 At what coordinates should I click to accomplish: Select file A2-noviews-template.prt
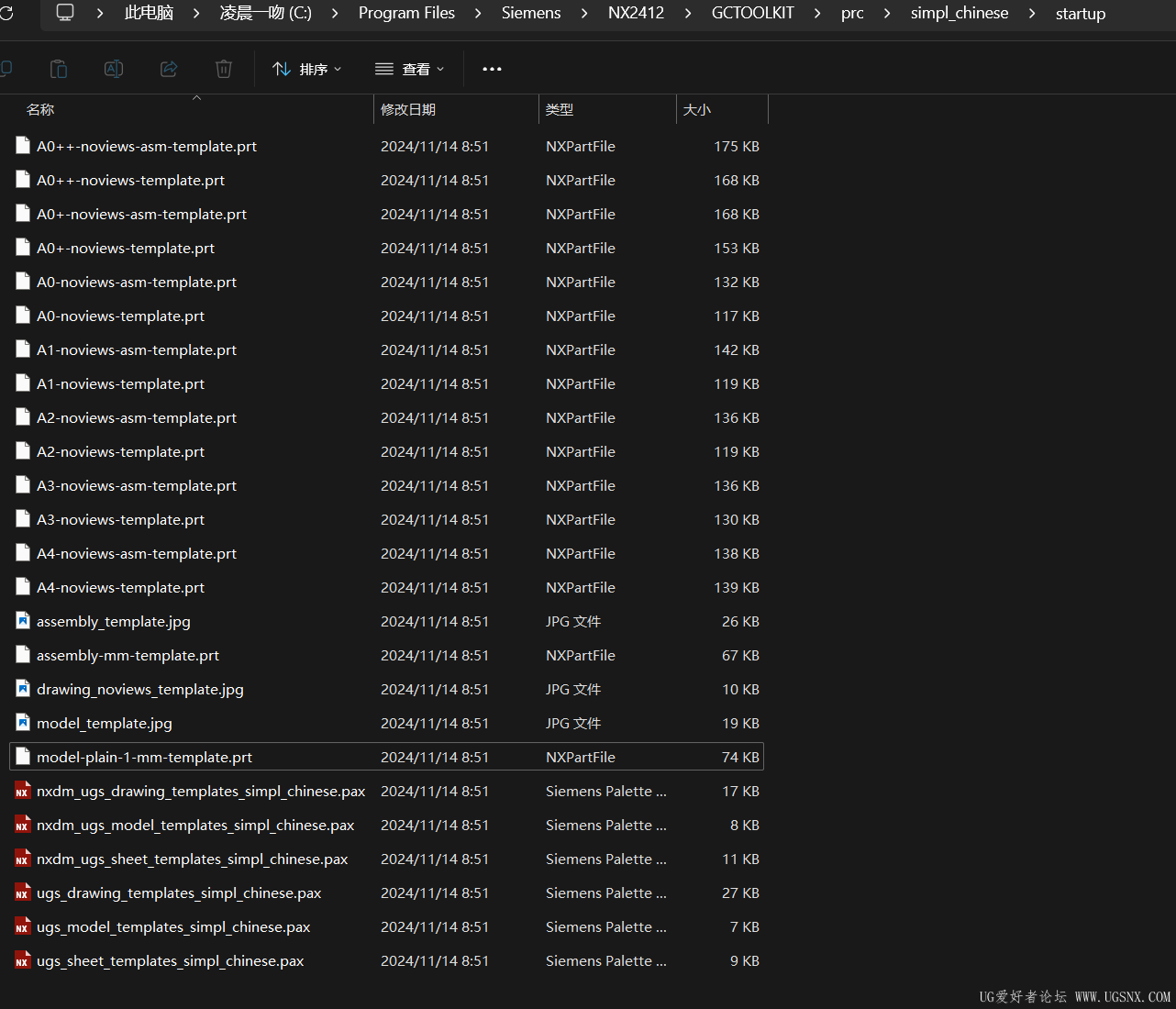coord(386,451)
